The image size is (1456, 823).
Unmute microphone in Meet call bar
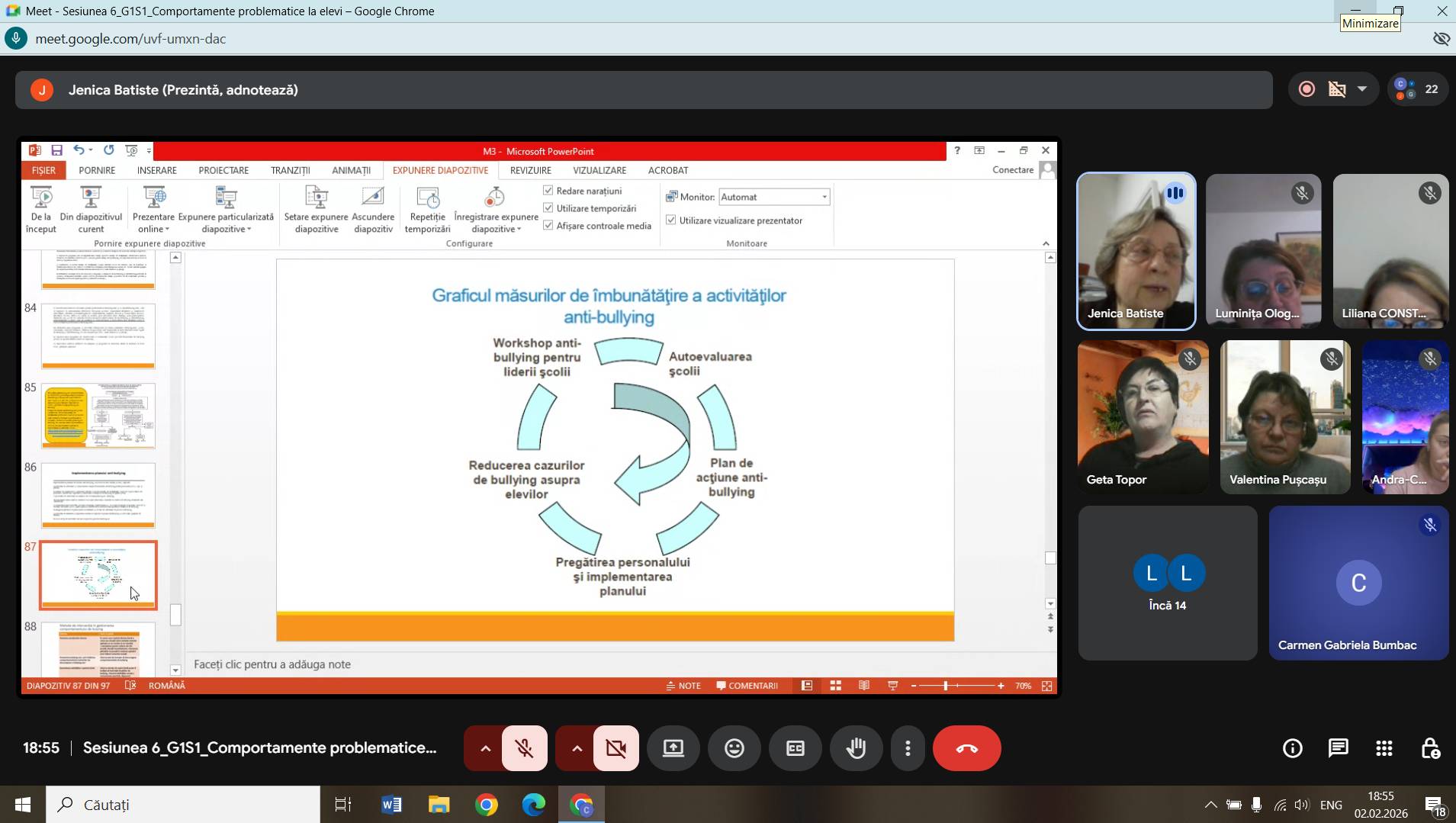(524, 748)
